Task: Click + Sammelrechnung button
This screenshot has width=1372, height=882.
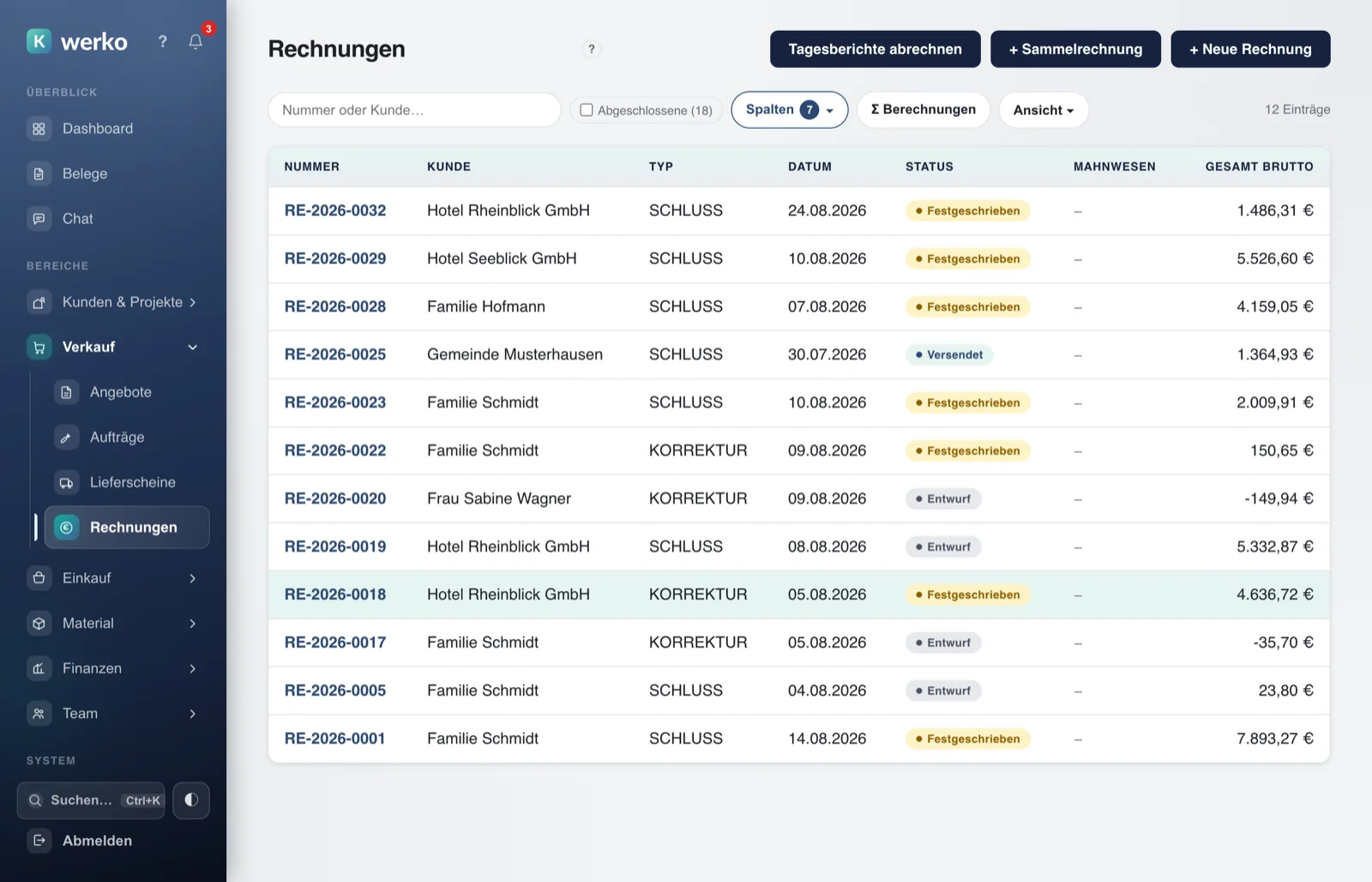Action: [1075, 49]
